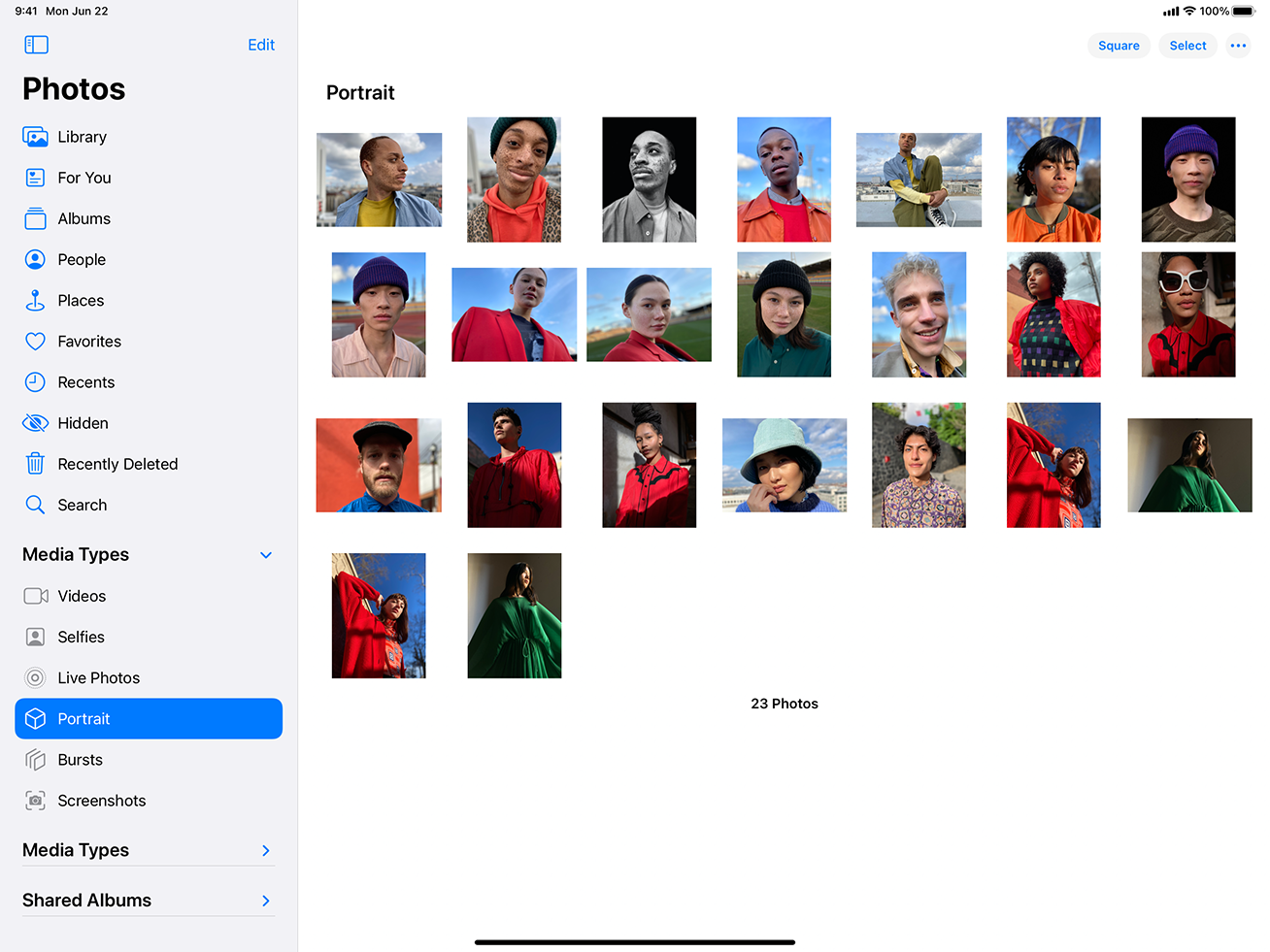Switch grid to Square thumbnails
The image size is (1270, 952).
pos(1119,46)
